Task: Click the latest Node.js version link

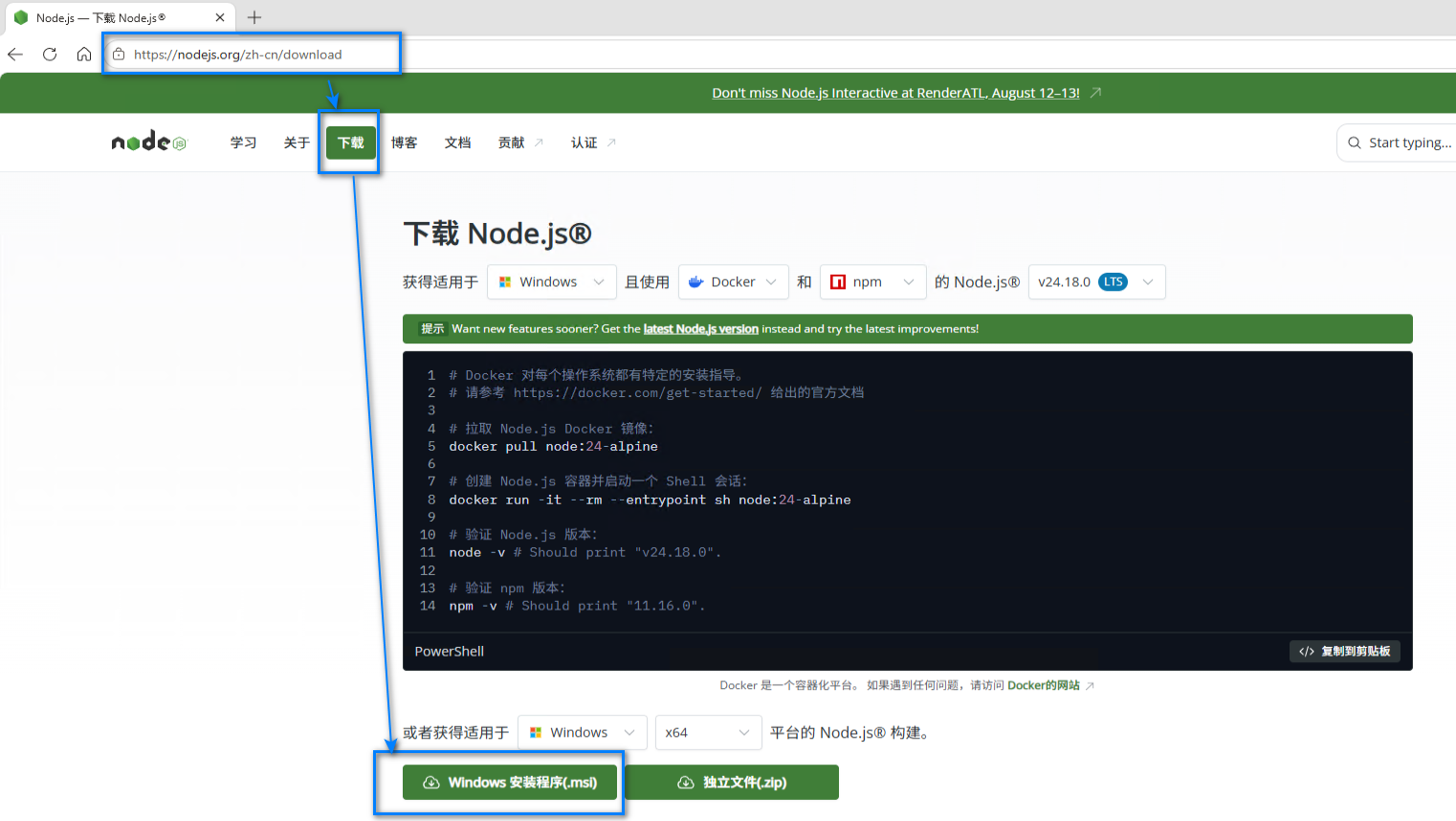Action: coord(700,329)
